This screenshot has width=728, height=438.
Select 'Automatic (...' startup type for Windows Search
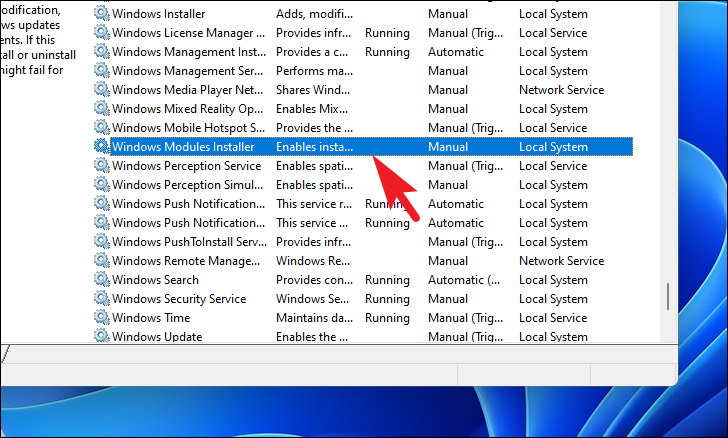(464, 280)
